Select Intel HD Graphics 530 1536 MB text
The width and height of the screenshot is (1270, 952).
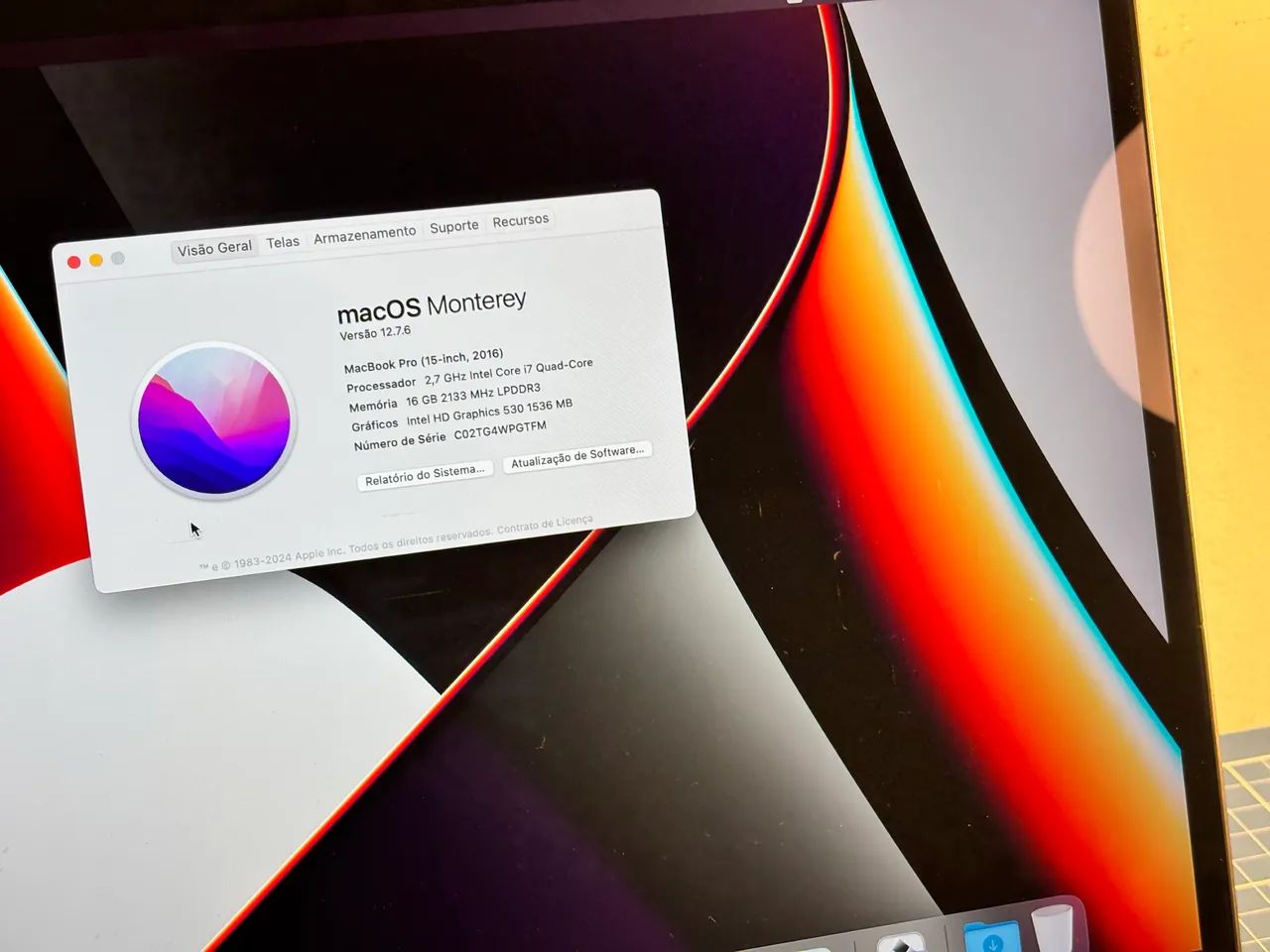pos(489,414)
